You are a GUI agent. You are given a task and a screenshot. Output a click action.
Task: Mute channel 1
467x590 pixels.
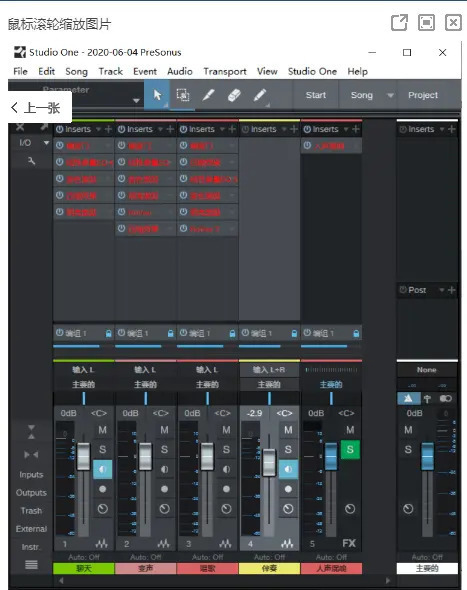tap(102, 430)
